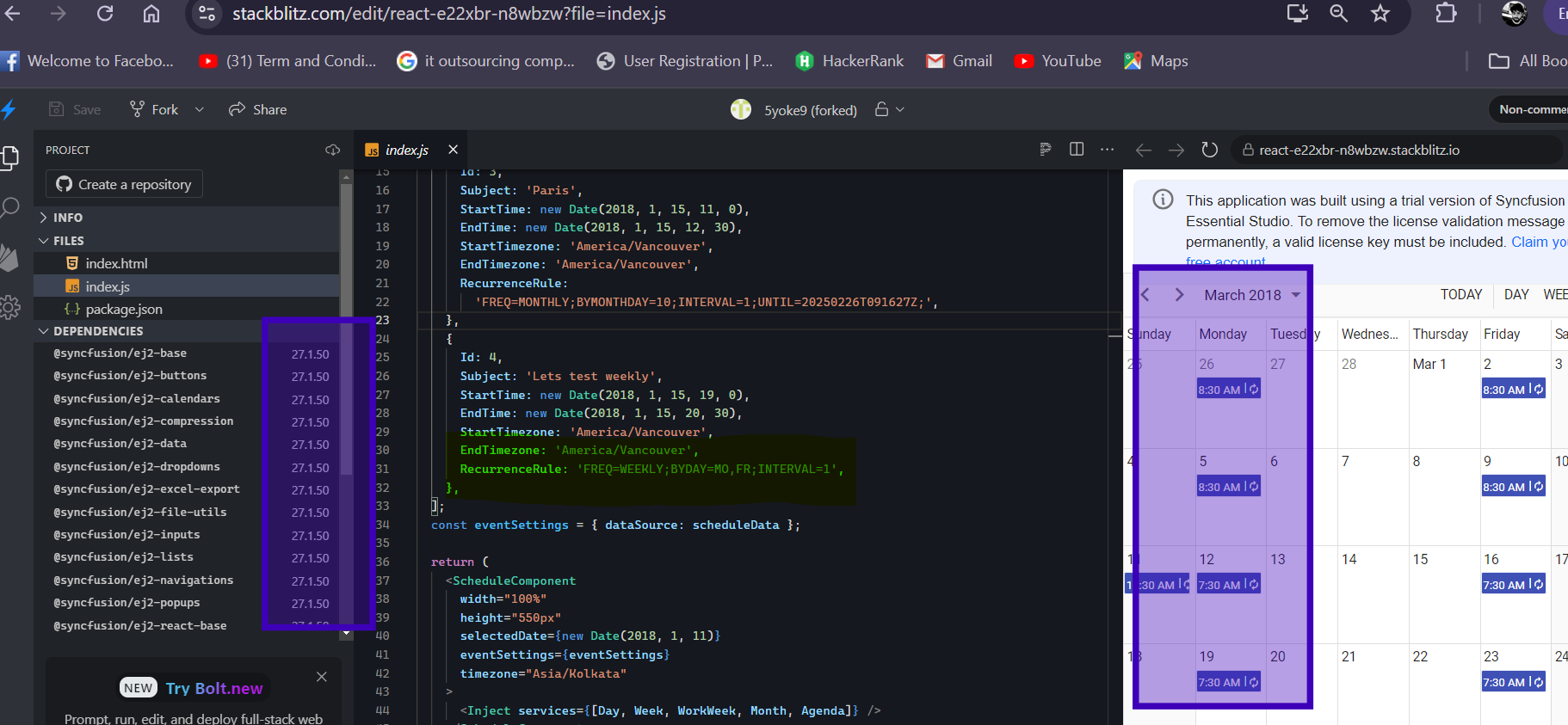1568x725 pixels.
Task: Reload the browser page
Action: tap(105, 14)
